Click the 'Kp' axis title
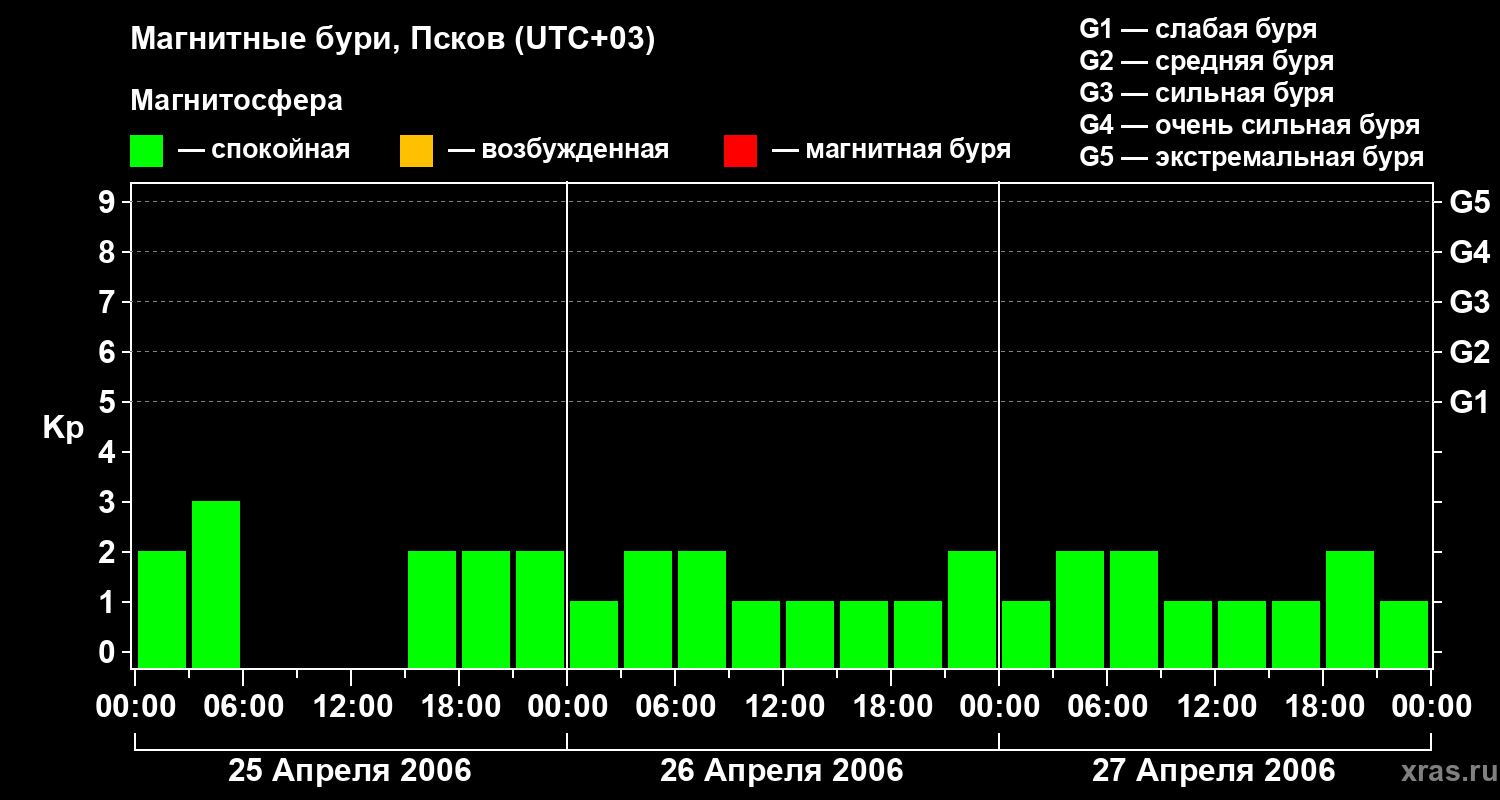This screenshot has width=1500, height=800. 63,428
